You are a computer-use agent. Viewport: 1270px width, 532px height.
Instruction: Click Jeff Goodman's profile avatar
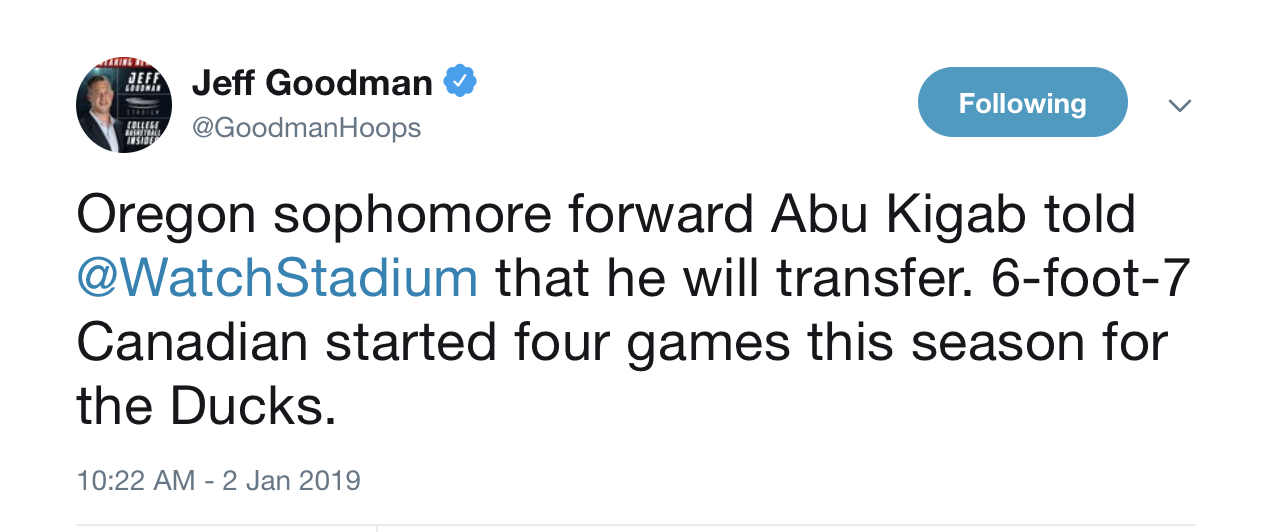[124, 105]
